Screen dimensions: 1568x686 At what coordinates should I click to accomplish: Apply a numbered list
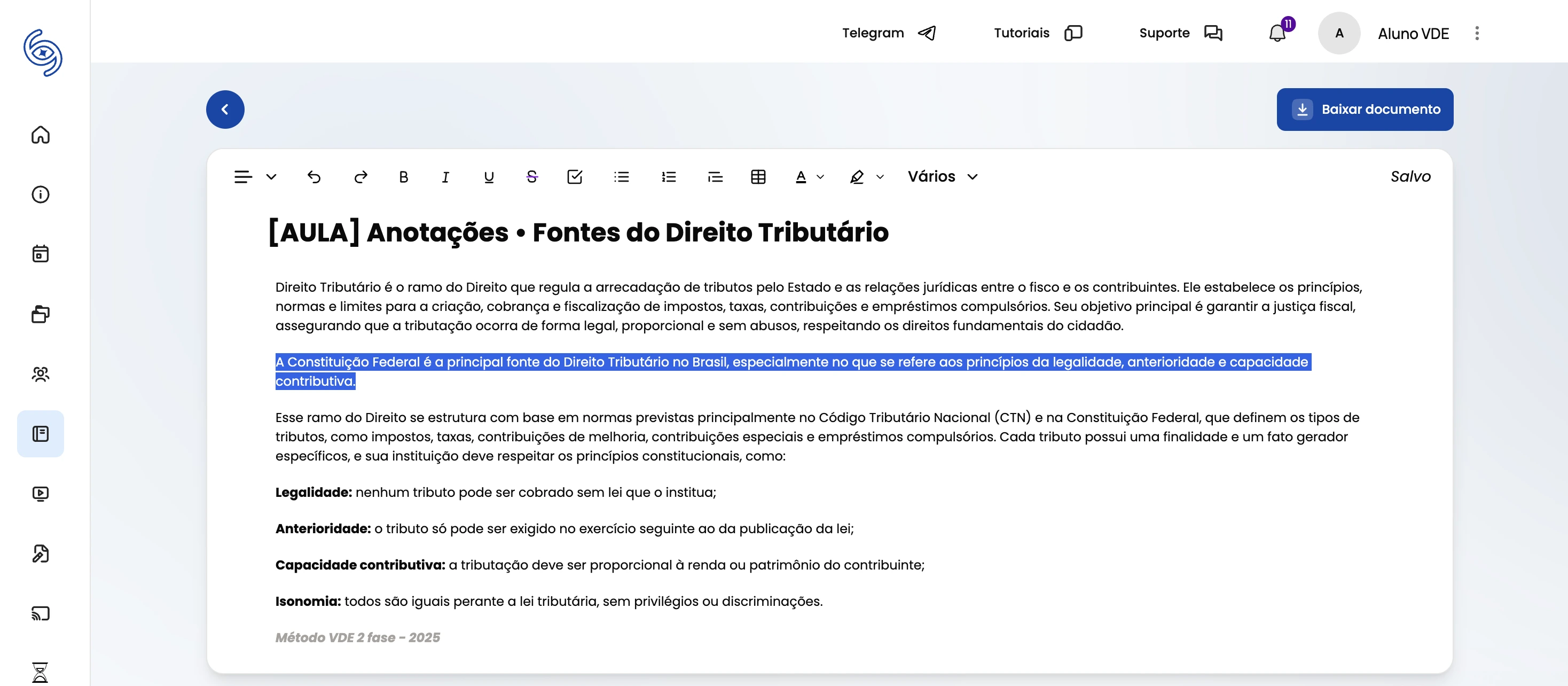click(668, 177)
